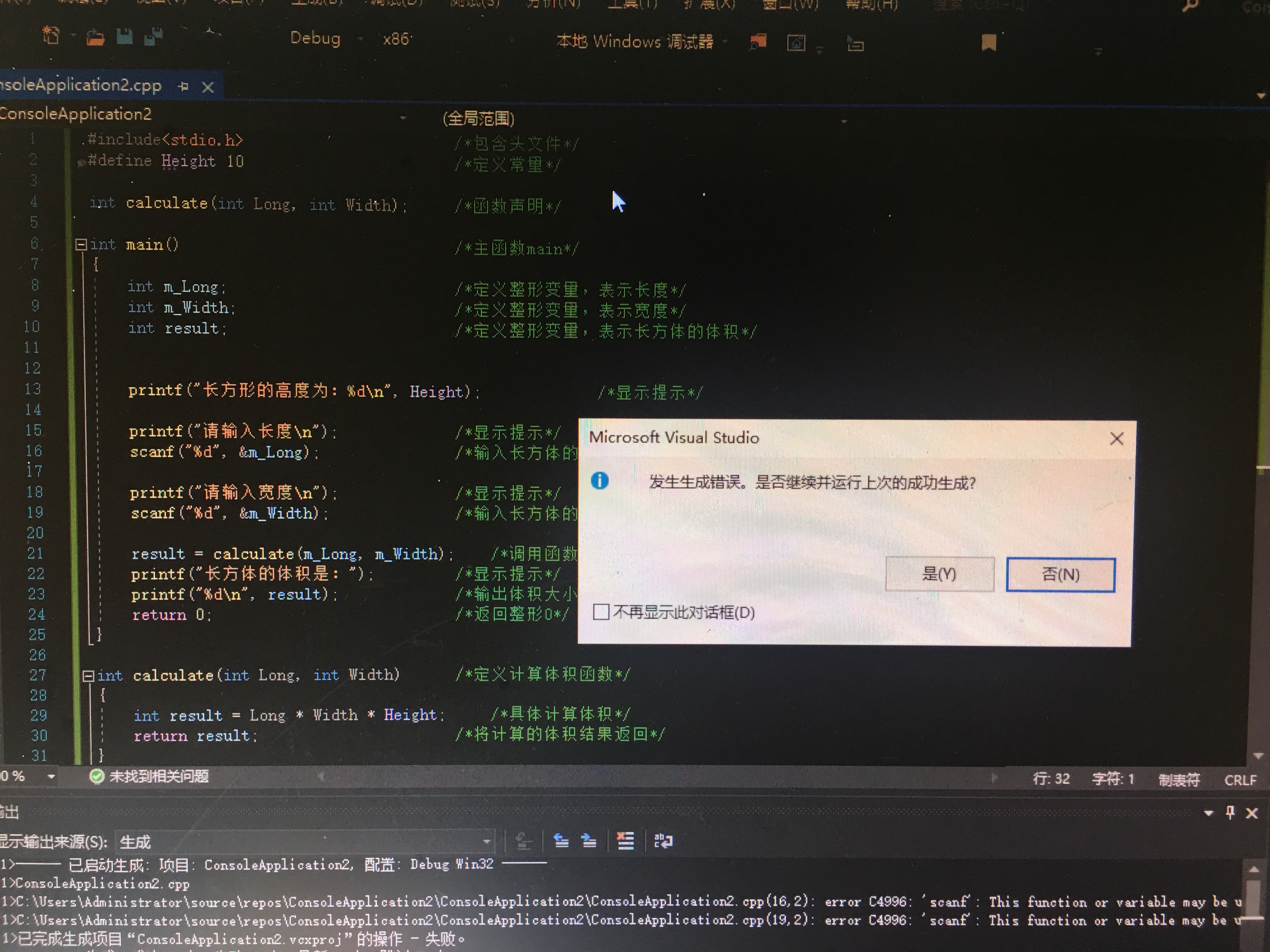Click the #define Height 10 code line

166,161
